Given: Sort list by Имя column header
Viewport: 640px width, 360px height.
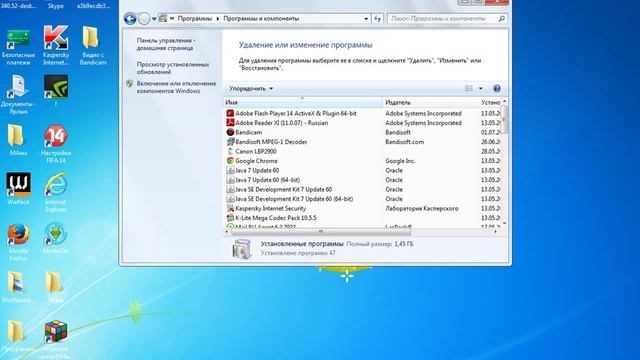Looking at the screenshot, I should pos(302,102).
